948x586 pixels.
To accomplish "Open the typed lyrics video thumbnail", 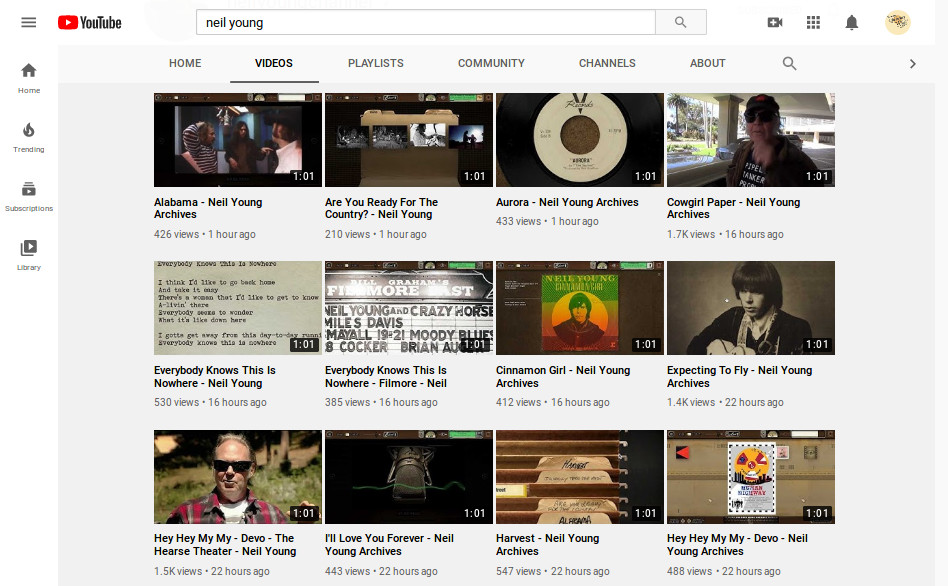I will 238,308.
